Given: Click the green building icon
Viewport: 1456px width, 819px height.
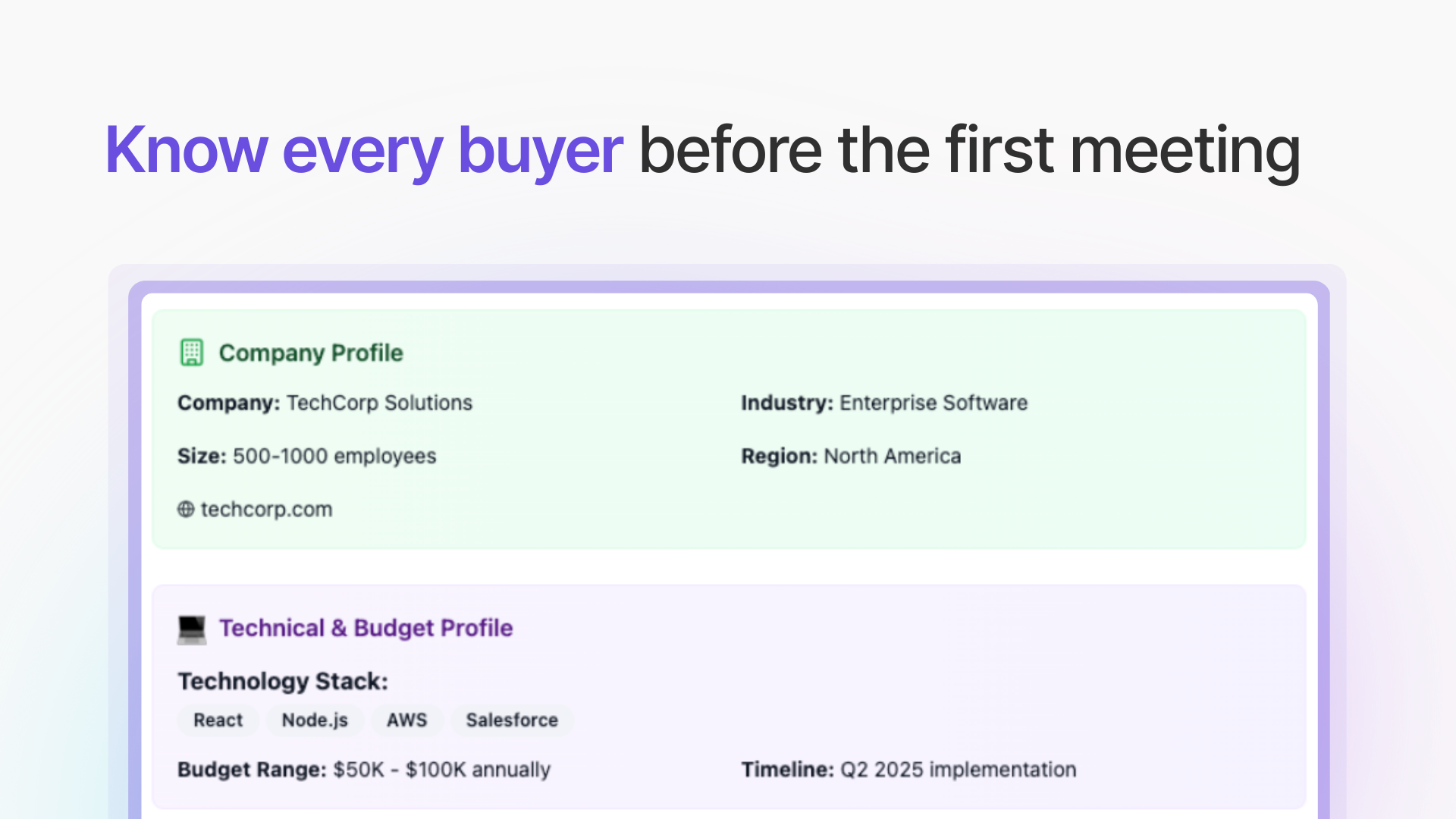Looking at the screenshot, I should click(191, 353).
